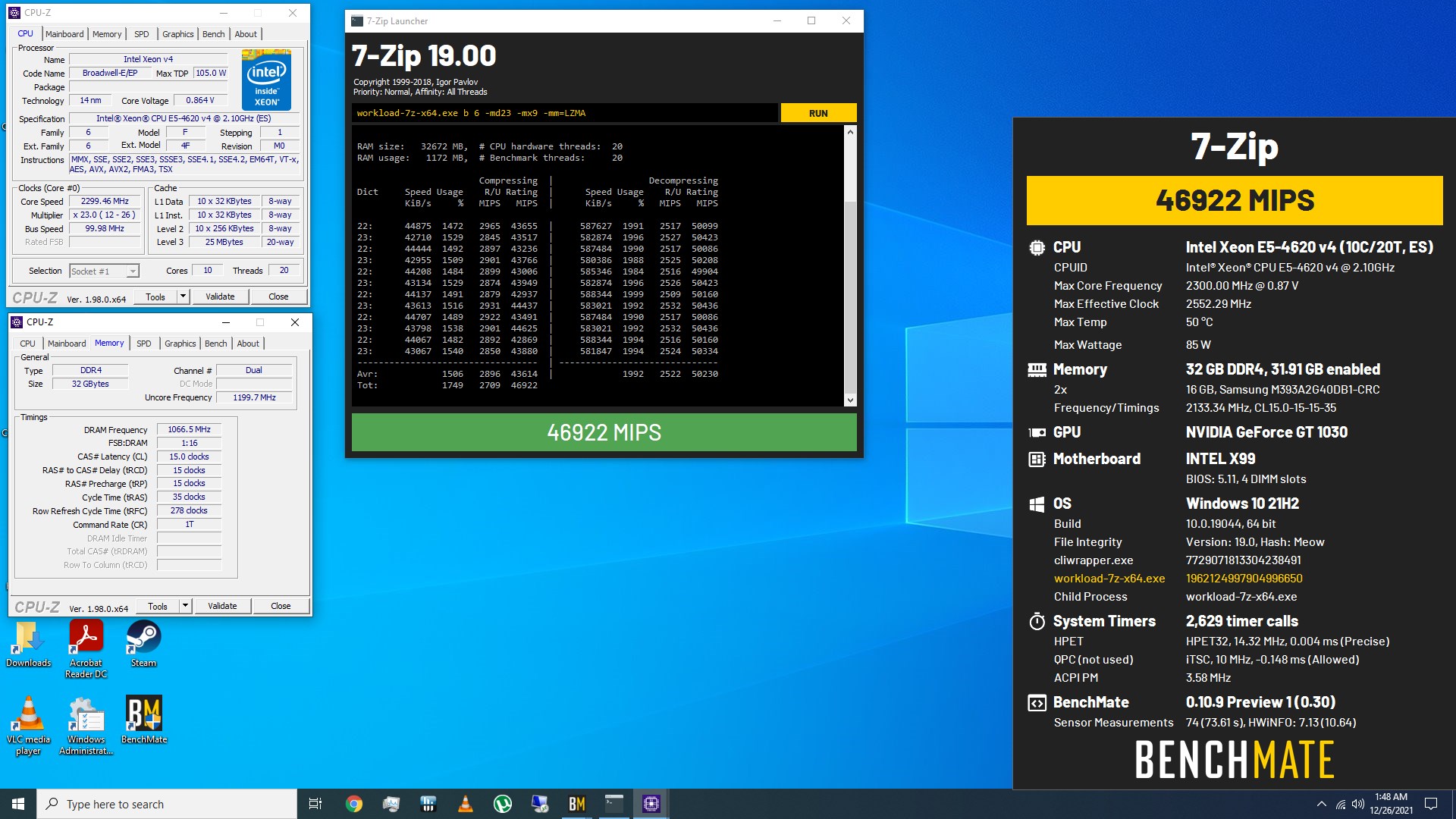Click the Intel Xeon logo in CPU-Z
Viewport: 1456px width, 819px height.
click(266, 80)
